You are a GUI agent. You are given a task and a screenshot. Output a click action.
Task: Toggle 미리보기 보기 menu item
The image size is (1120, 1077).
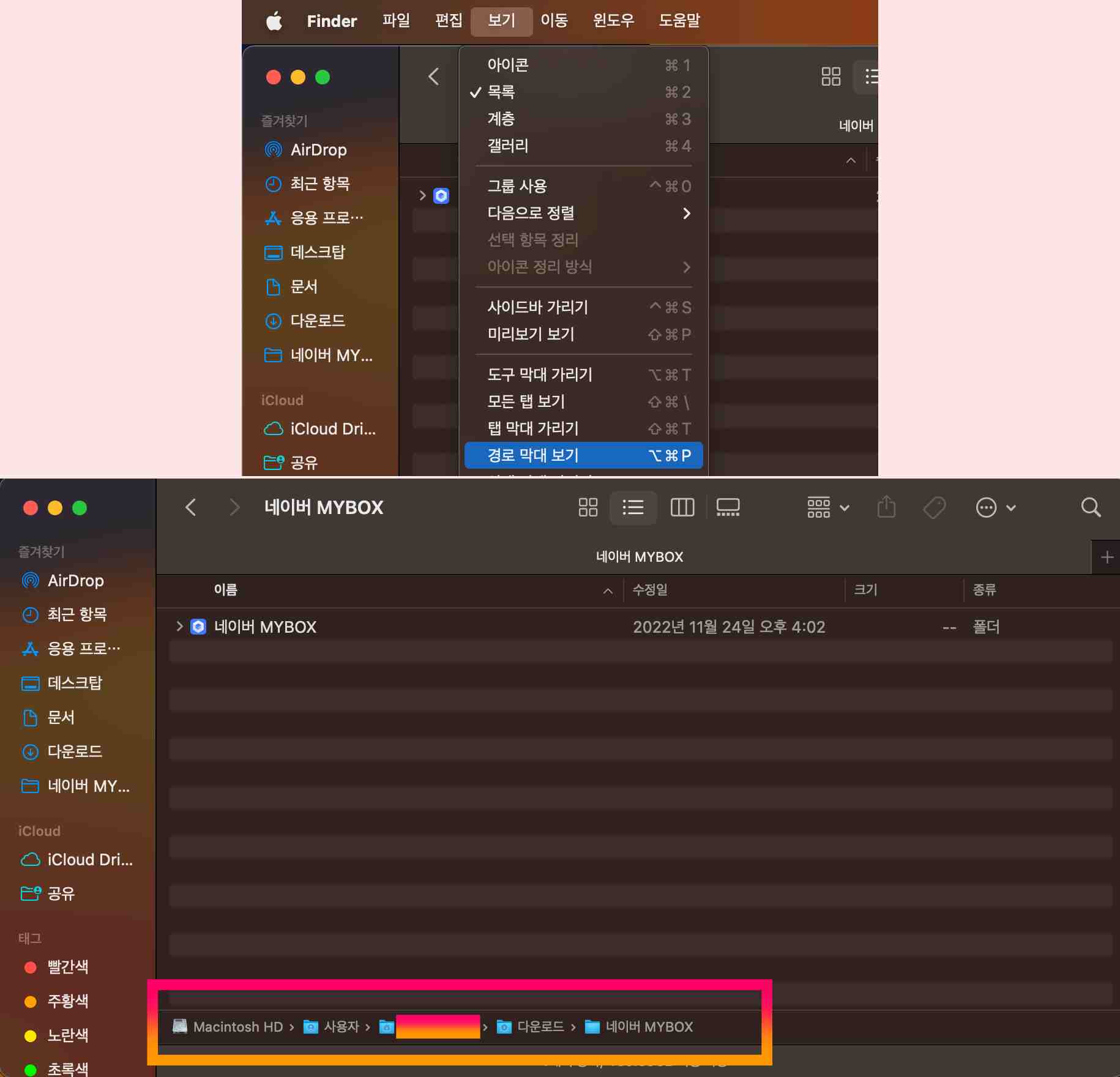[583, 334]
